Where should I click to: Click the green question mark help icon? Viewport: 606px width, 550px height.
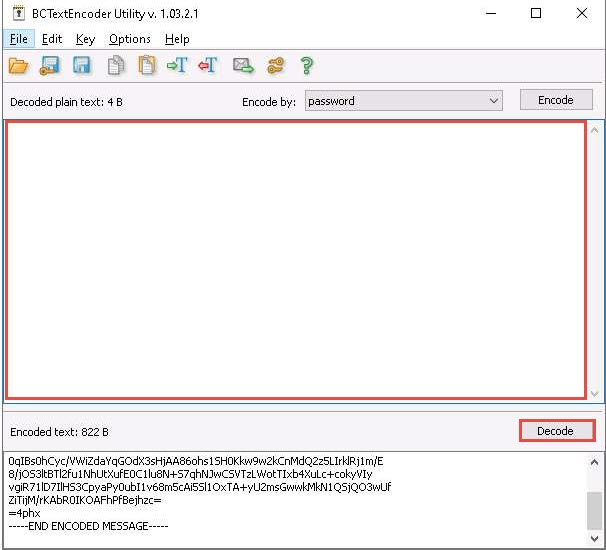[x=307, y=66]
